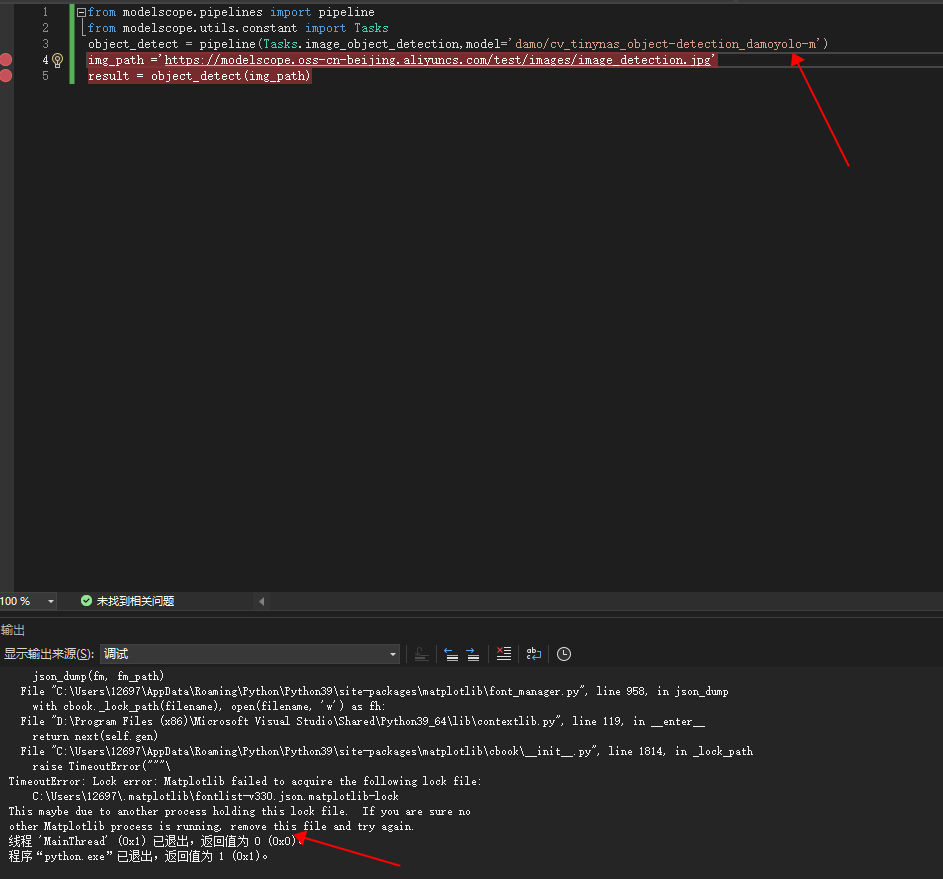Screen dimensions: 943x879
Task: Click the fontlist-v330.json.matplotlib-lock path line
Action: click(215, 796)
